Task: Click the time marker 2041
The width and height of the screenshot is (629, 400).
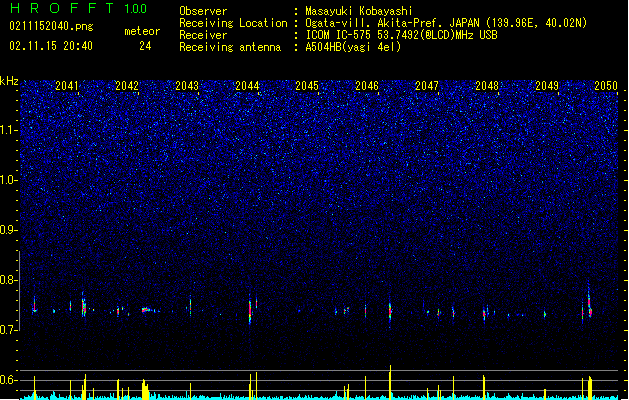Action: (67, 85)
